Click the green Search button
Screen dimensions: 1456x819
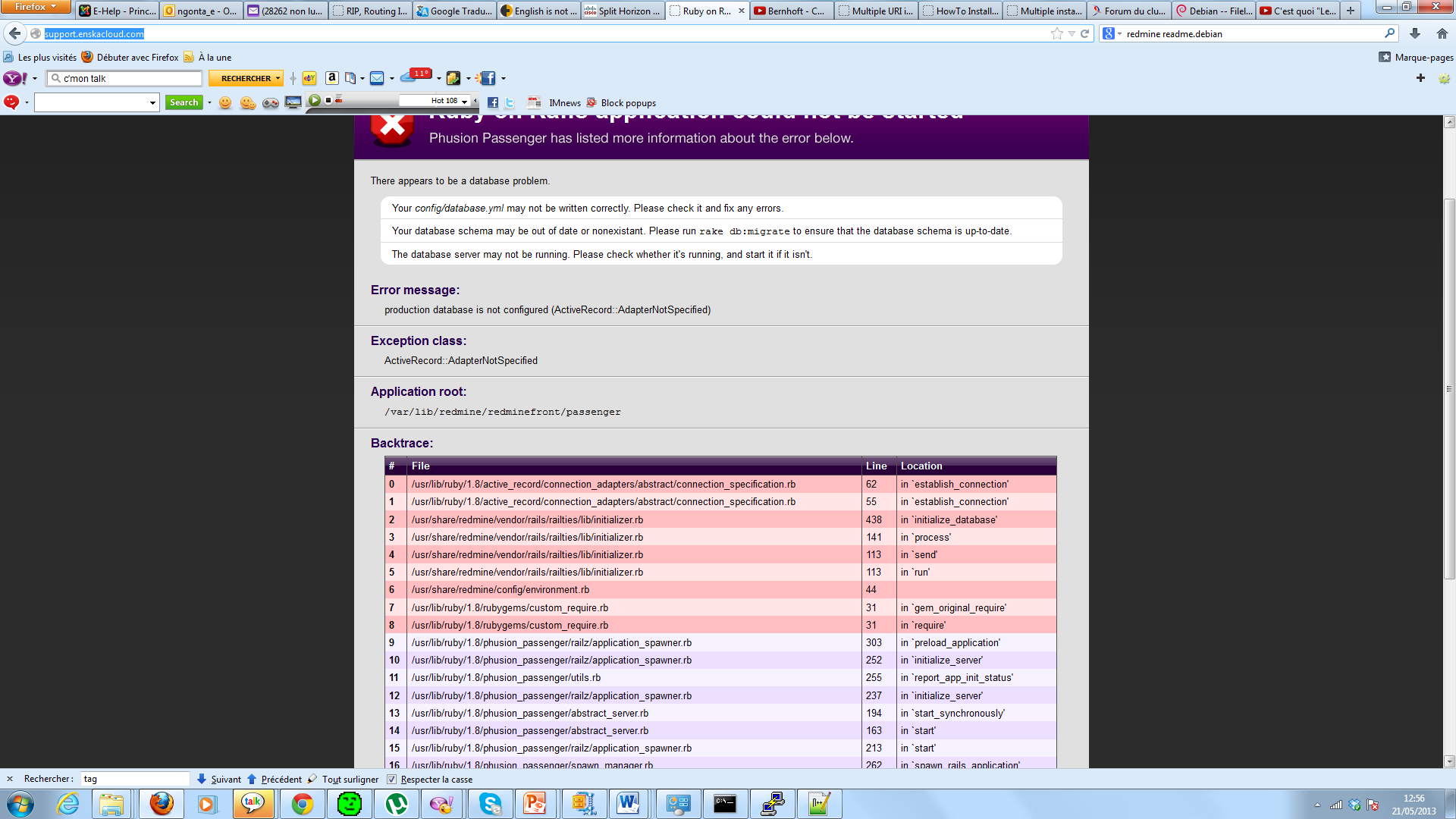tap(184, 102)
